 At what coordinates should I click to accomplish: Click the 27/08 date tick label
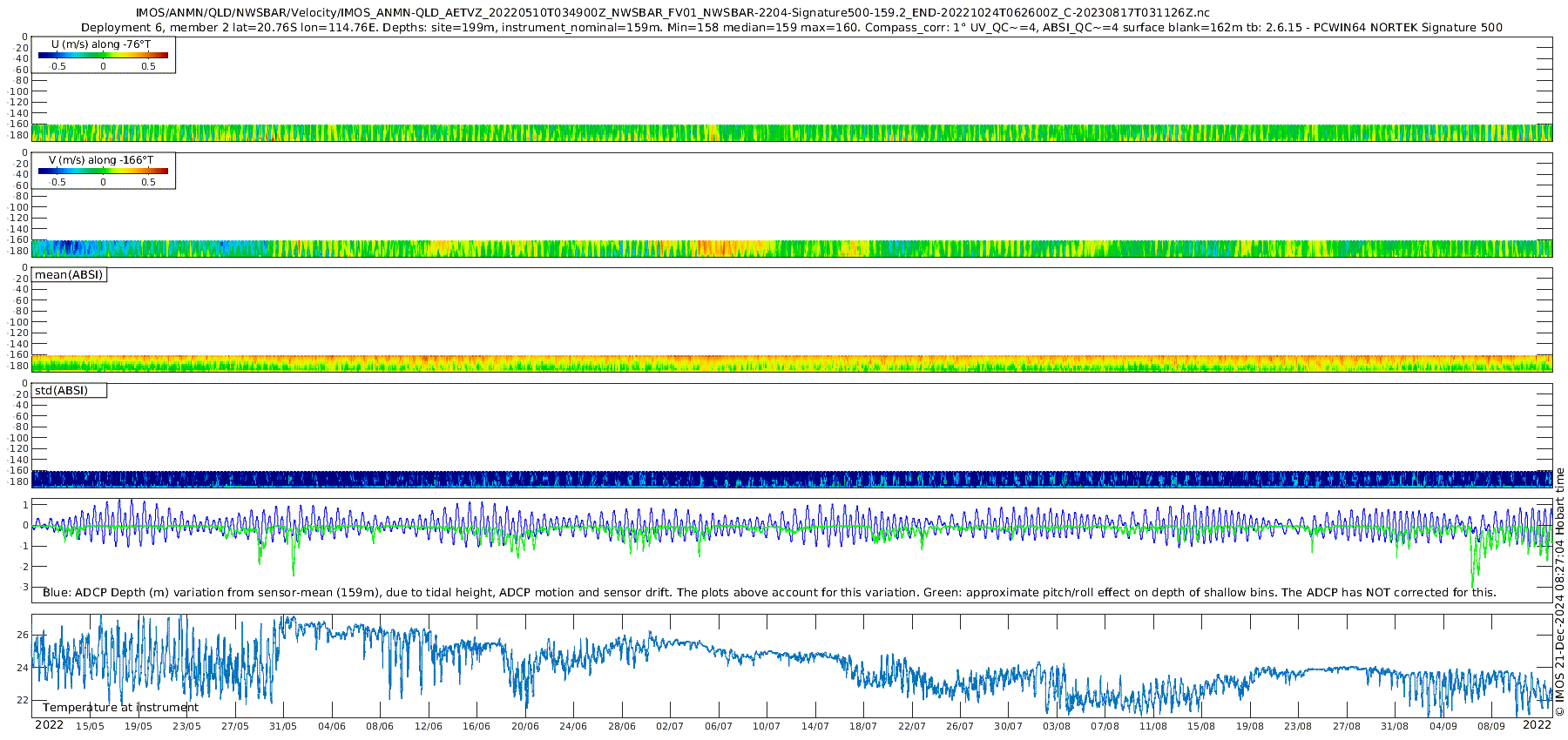point(1347,726)
